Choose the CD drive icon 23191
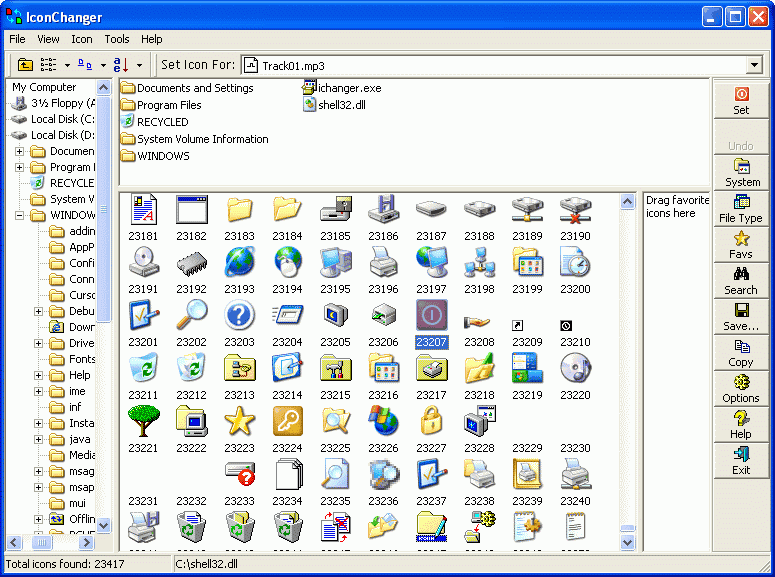This screenshot has height=577, width=775. [143, 262]
